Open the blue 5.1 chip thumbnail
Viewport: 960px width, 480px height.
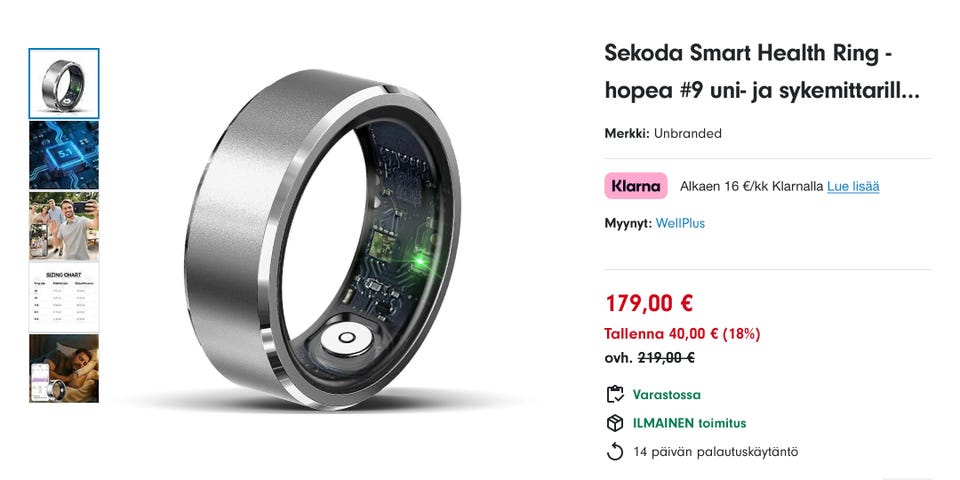coord(64,155)
